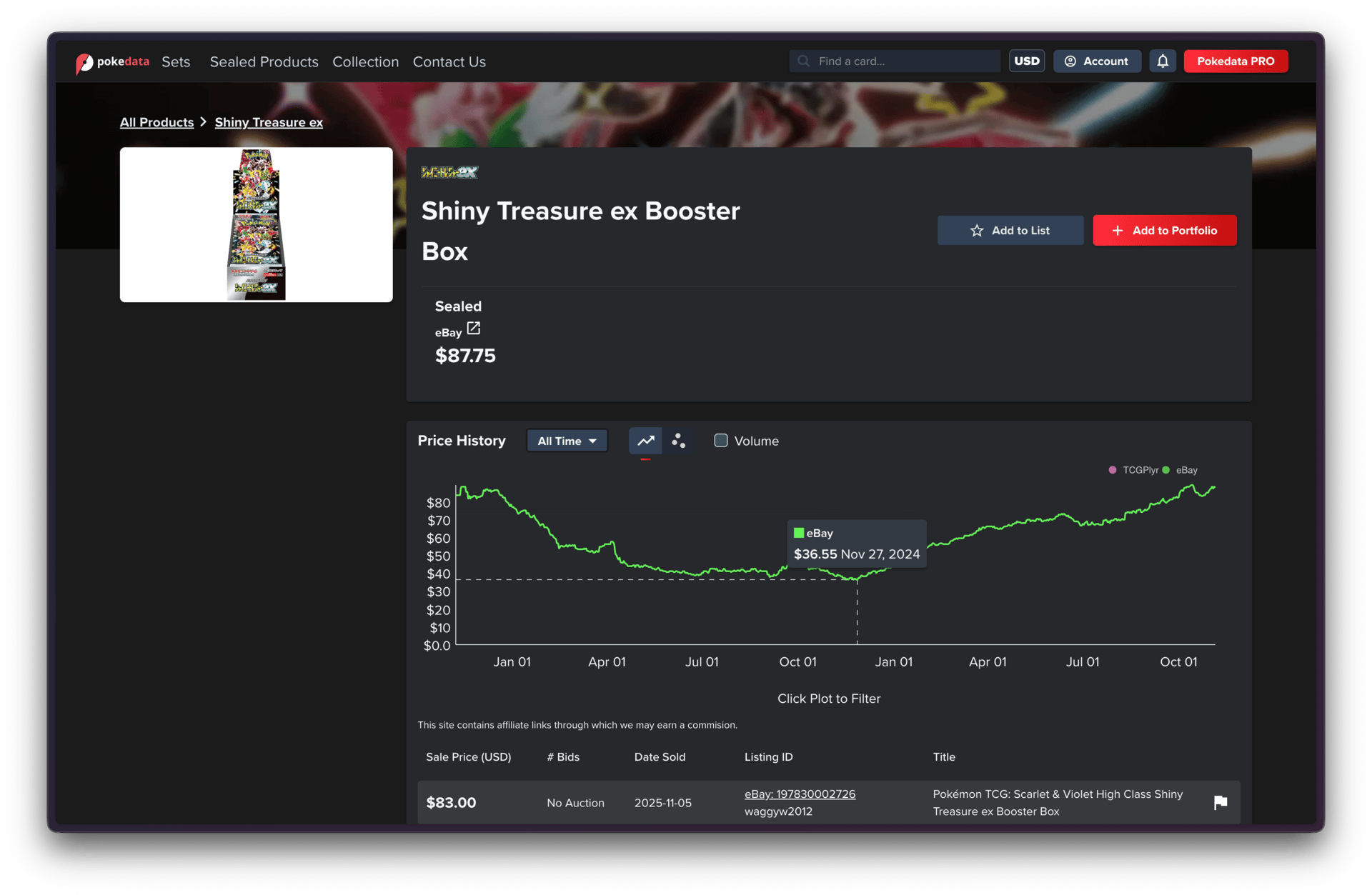The height and width of the screenshot is (895, 1372).
Task: Enable the Volume checkbox
Action: (x=721, y=441)
